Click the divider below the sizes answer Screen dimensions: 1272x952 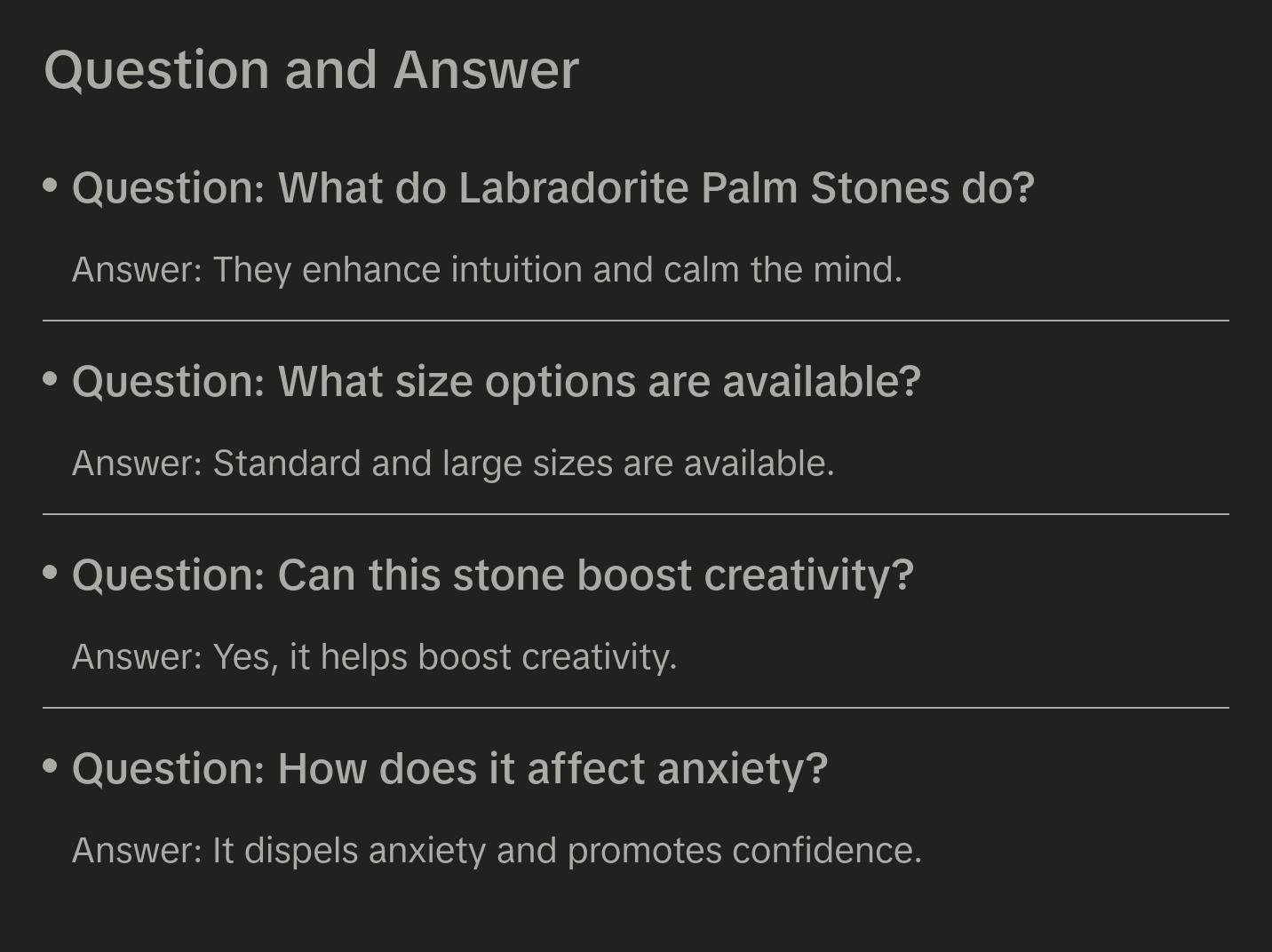(636, 514)
